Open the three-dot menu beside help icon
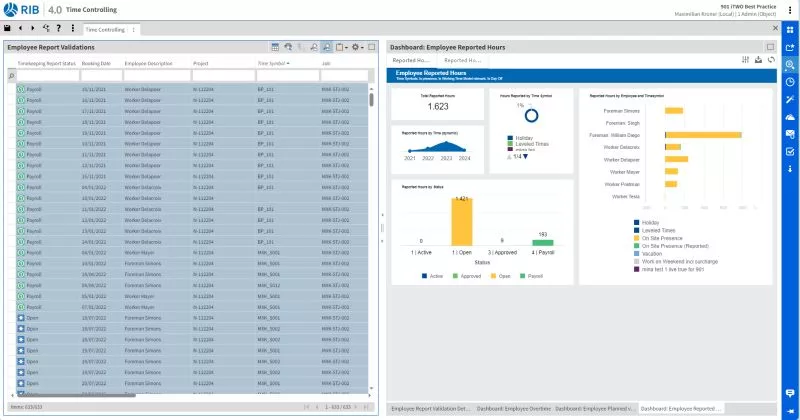Image resolution: width=800 pixels, height=420 pixels. 72,28
